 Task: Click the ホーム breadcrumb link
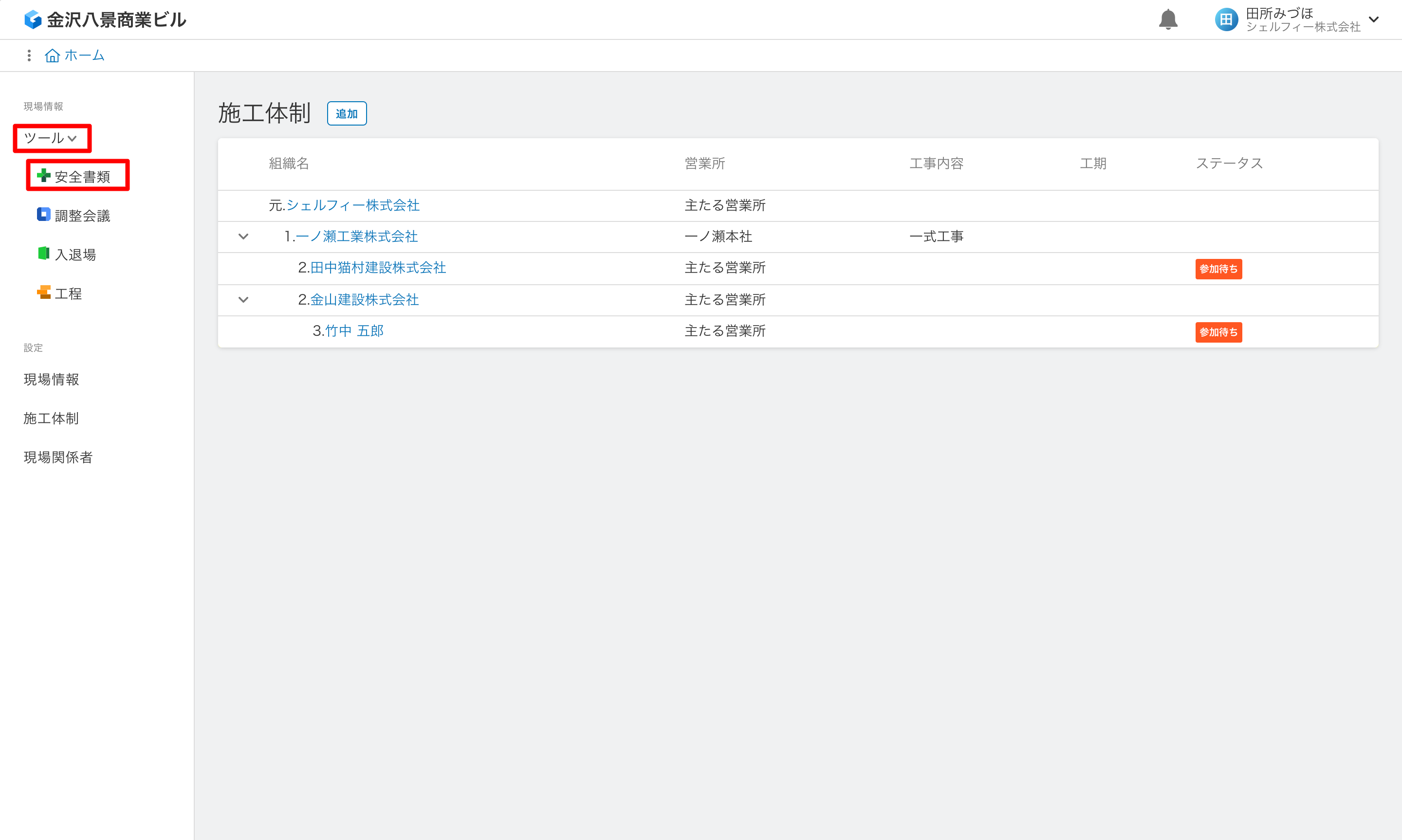(85, 55)
